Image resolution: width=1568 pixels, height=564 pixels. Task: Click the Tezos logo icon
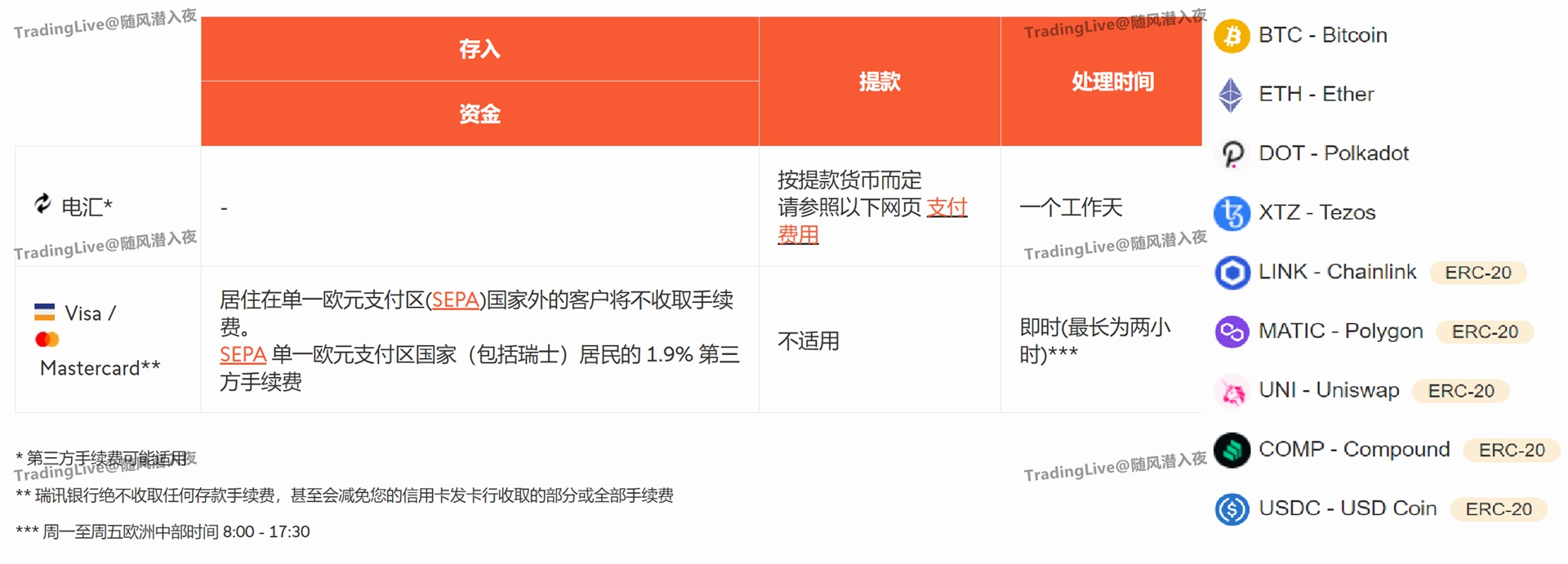(x=1232, y=213)
